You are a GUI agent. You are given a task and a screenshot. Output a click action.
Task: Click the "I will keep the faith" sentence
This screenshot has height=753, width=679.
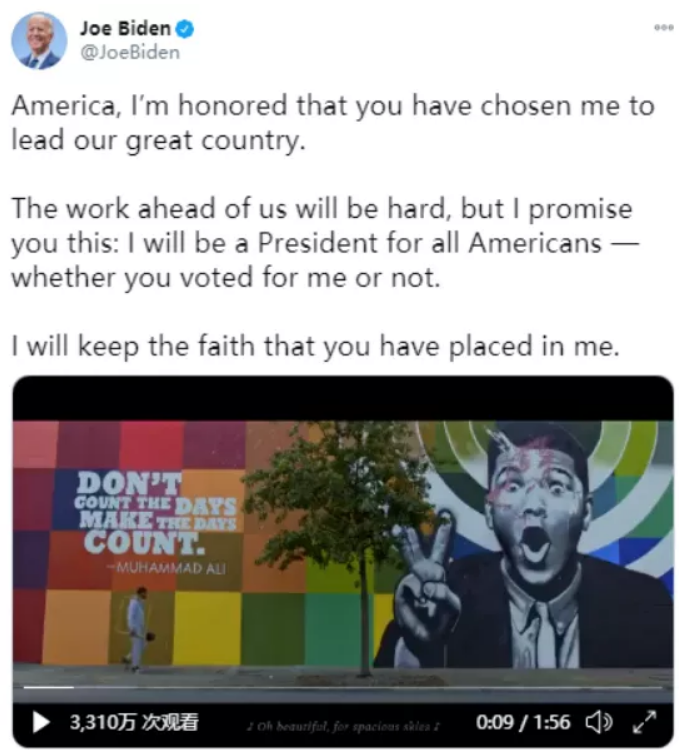(315, 346)
